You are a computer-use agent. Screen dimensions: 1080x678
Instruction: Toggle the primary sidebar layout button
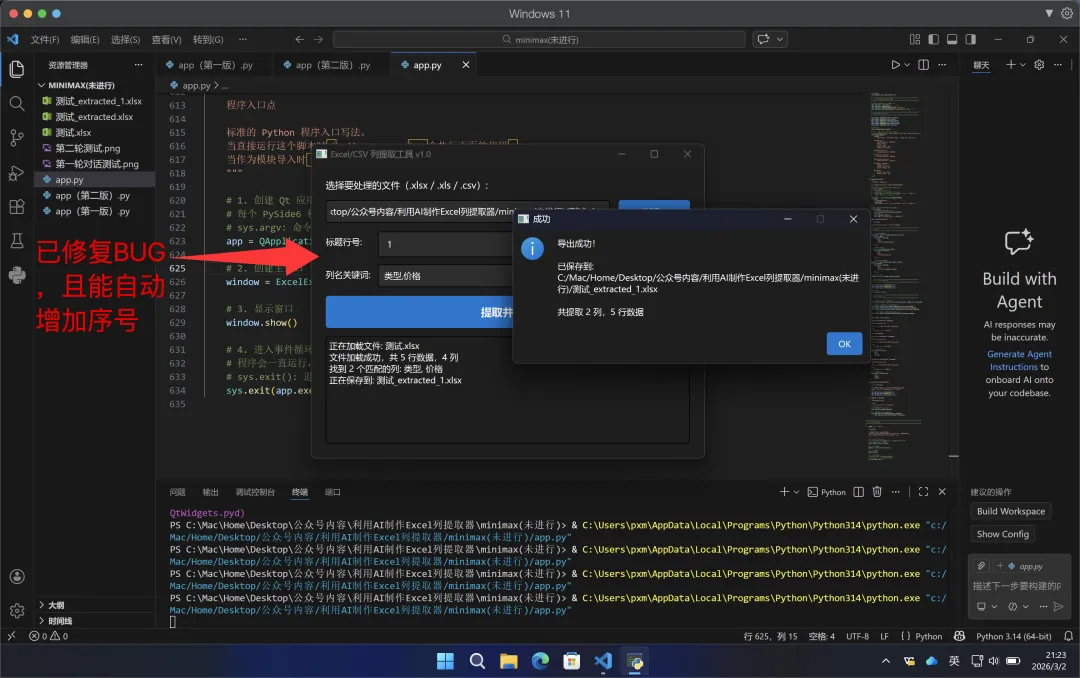coord(933,39)
